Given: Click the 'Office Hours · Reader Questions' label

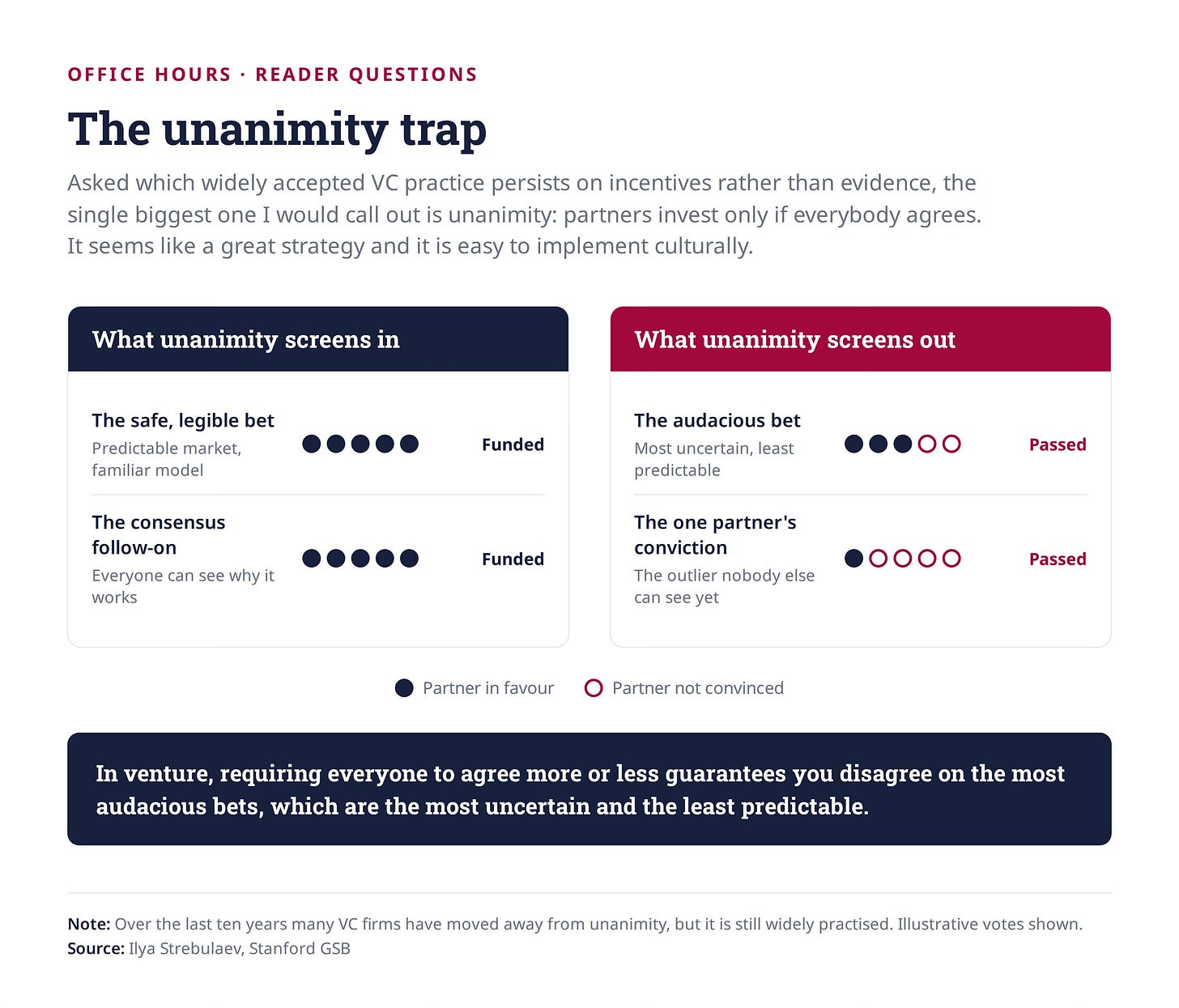Looking at the screenshot, I should click(x=273, y=74).
